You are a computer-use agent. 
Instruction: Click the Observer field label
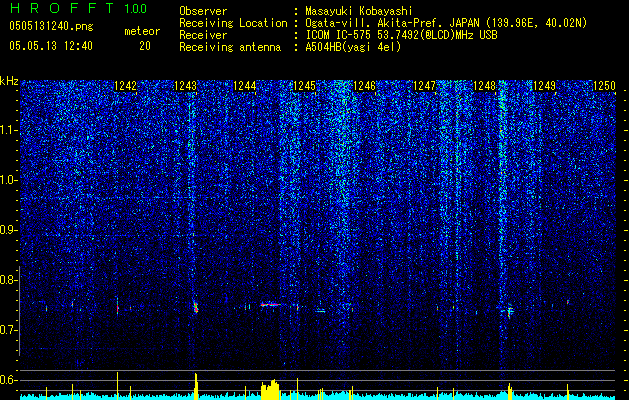[x=203, y=11]
